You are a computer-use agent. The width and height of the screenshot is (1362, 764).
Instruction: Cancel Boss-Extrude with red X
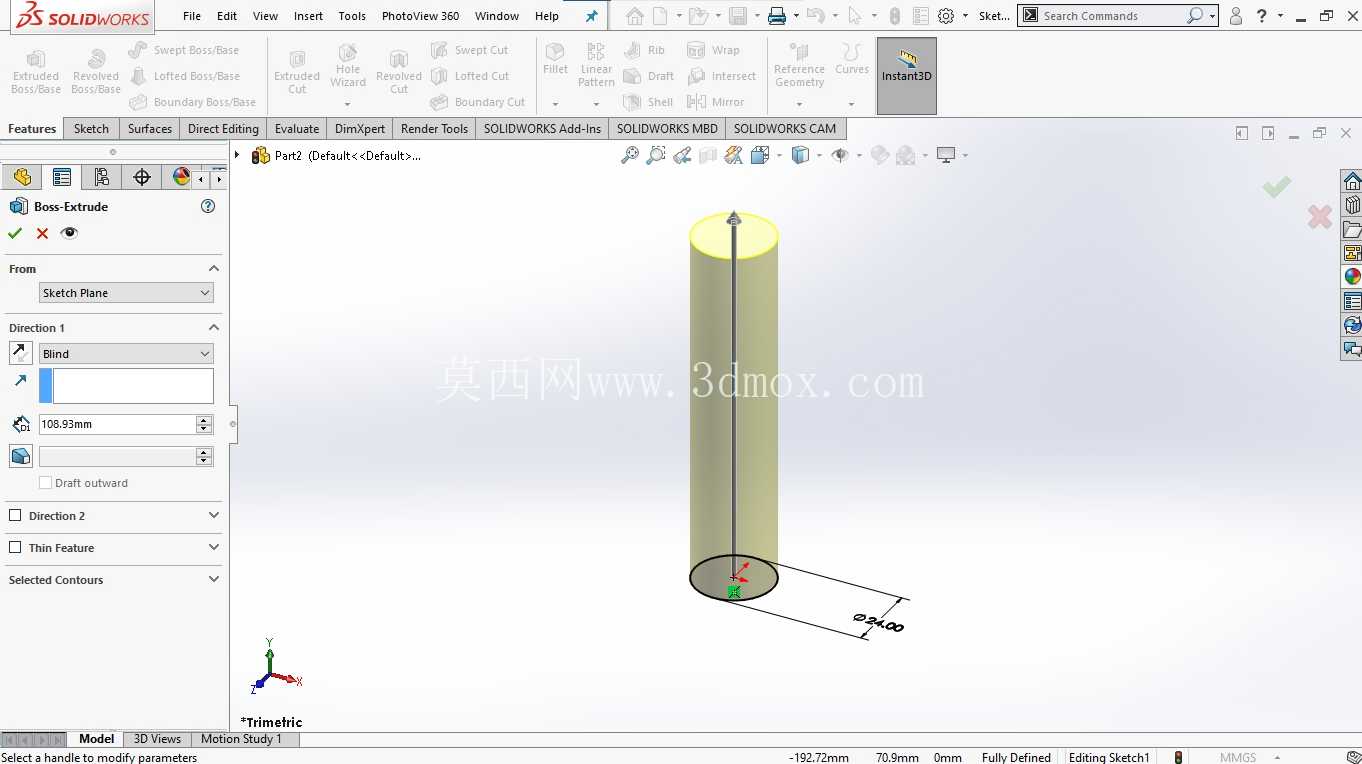tap(42, 233)
